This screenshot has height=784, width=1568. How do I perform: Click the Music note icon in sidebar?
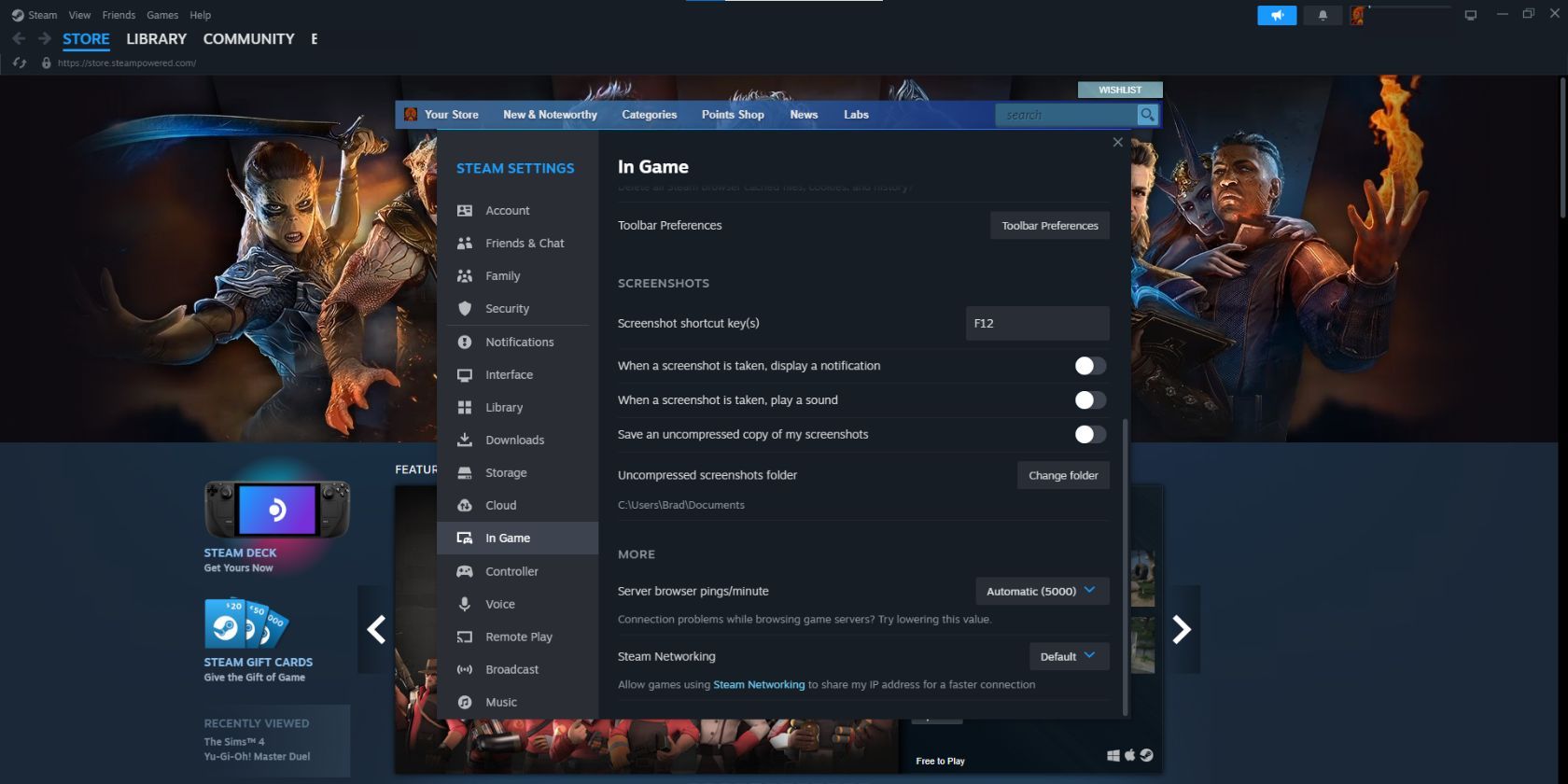point(464,702)
